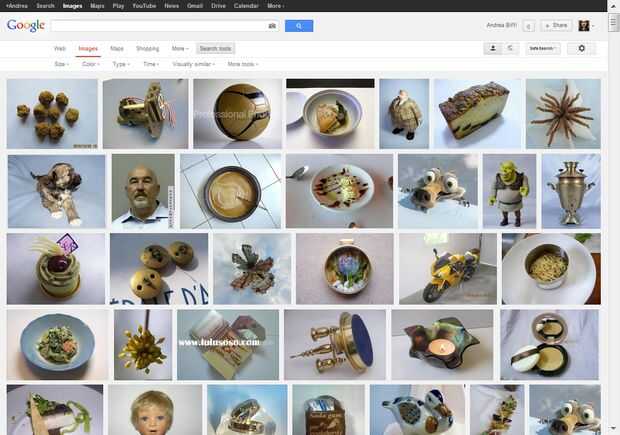The width and height of the screenshot is (620, 435).
Task: Open the gold and black ball thumbnail
Action: (237, 114)
